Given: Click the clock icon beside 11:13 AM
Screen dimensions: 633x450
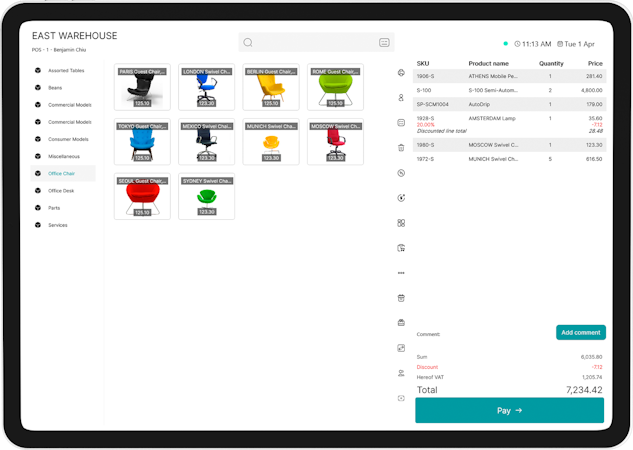Looking at the screenshot, I should click(x=517, y=44).
